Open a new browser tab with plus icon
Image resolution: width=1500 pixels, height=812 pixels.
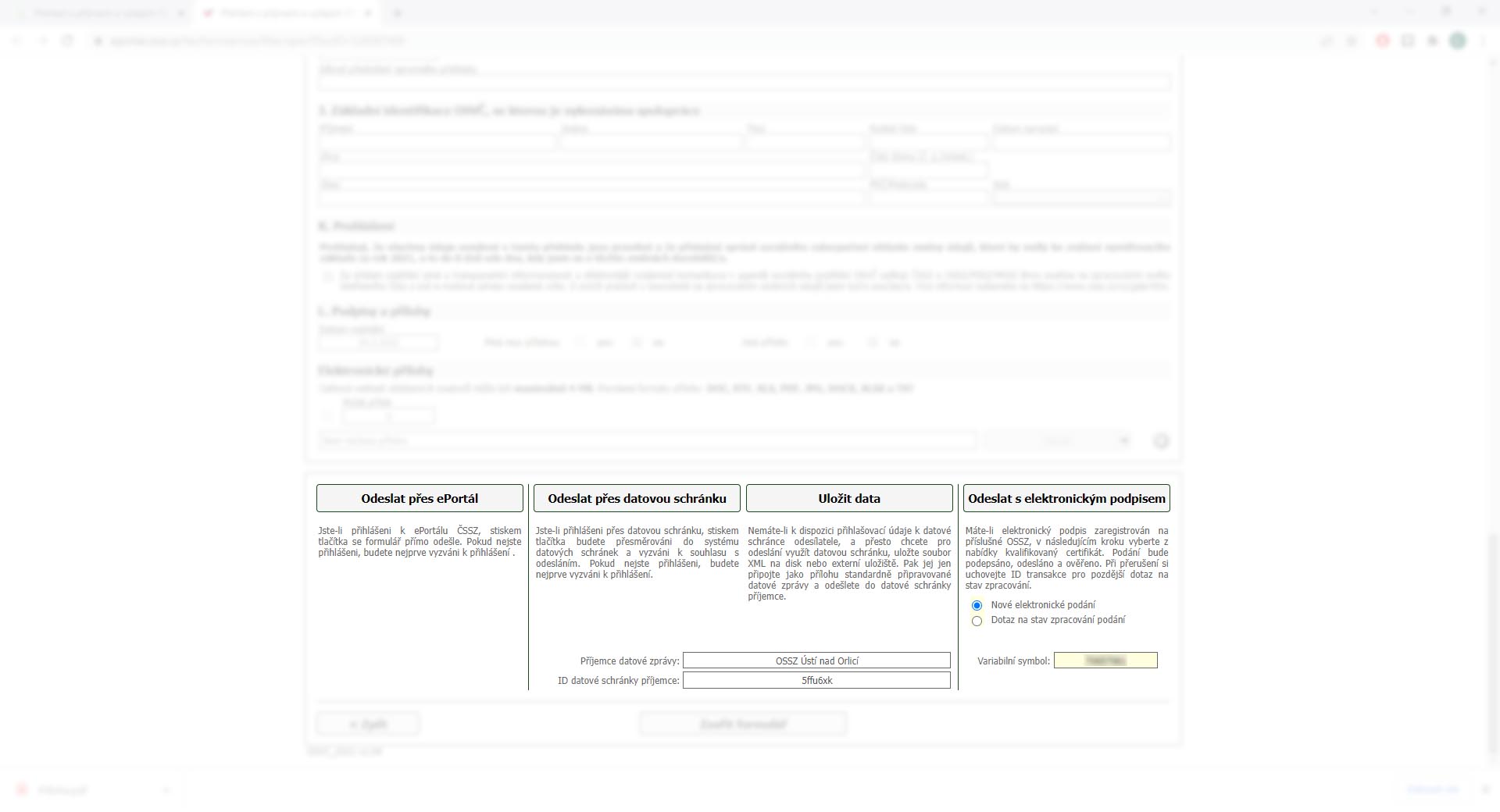coord(397,13)
